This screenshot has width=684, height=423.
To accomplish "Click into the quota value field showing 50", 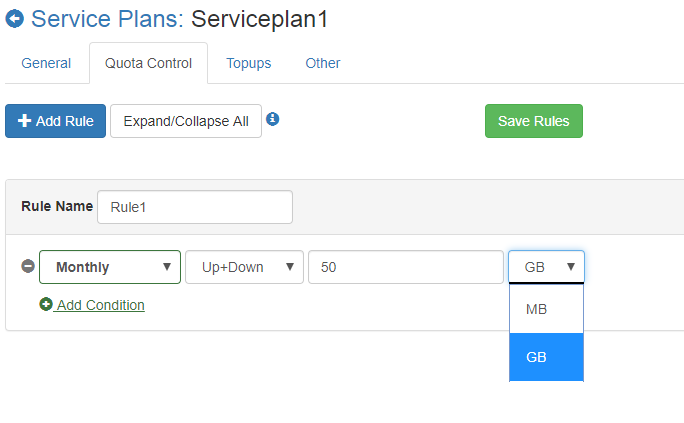I will 406,267.
